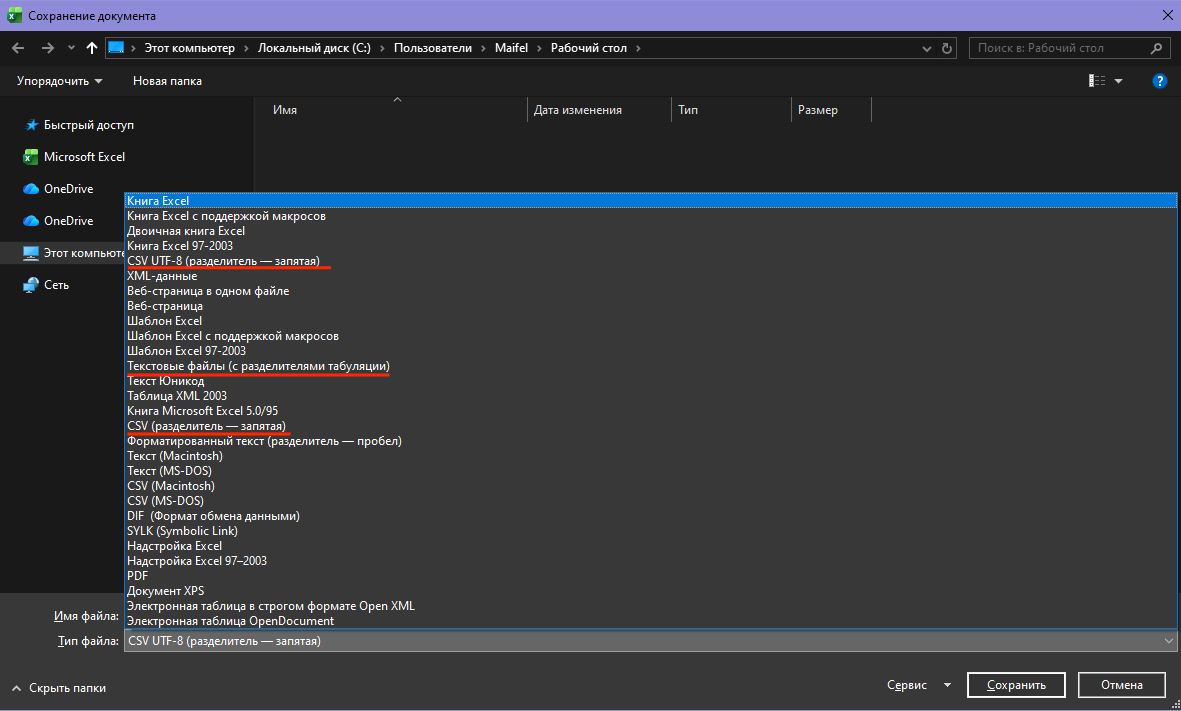Go forward with the right arrow
Viewport: 1181px width, 711px height.
click(47, 48)
